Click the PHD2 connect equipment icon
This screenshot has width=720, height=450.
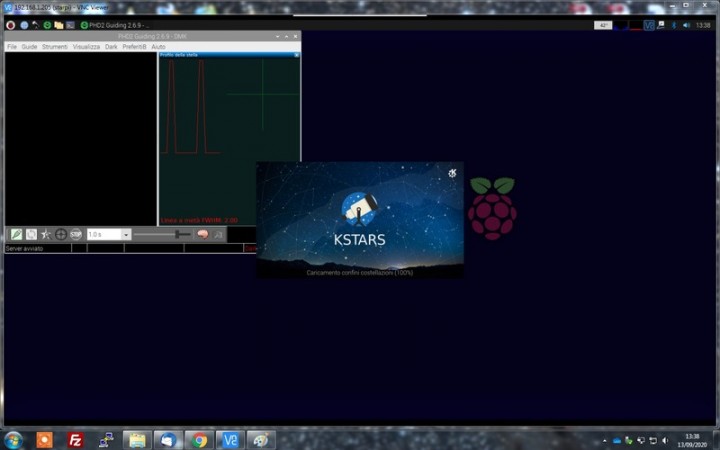click(16, 234)
